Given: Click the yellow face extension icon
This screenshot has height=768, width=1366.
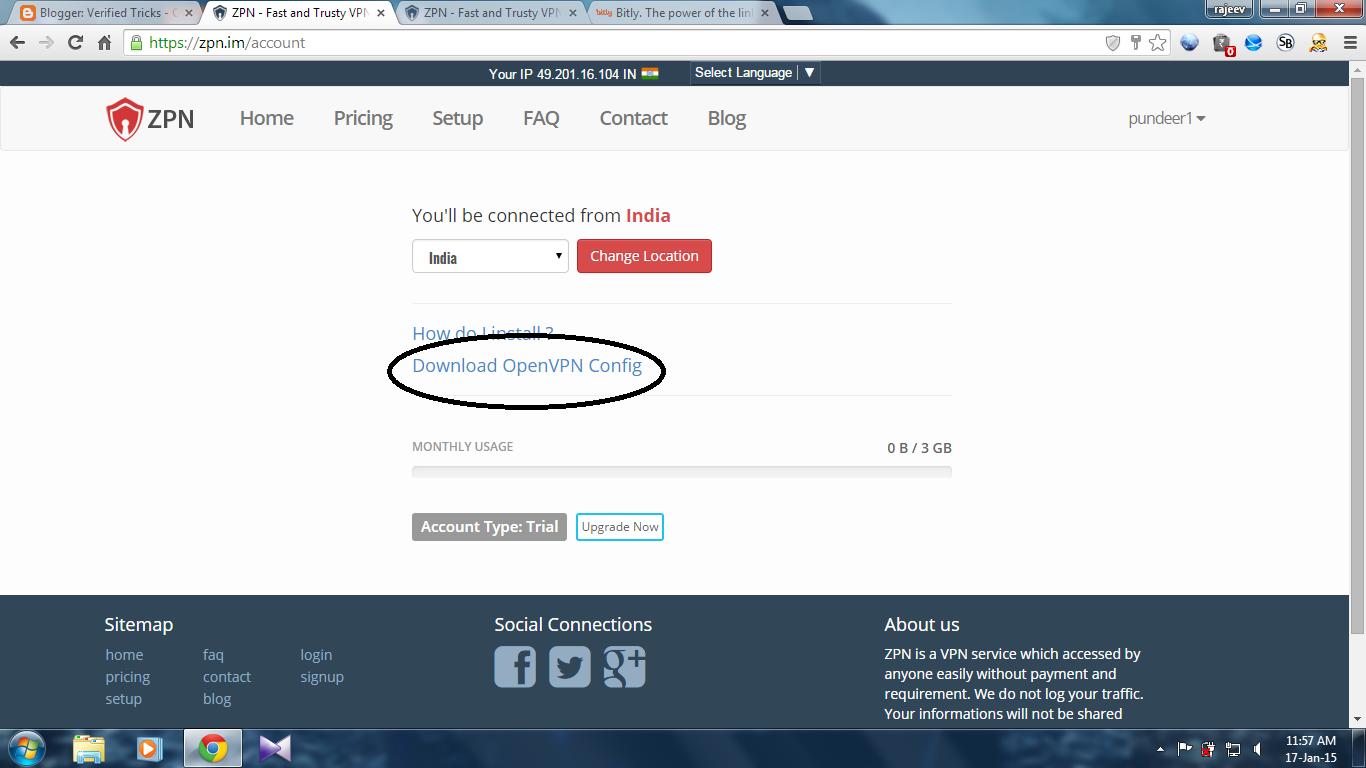Looking at the screenshot, I should pyautogui.click(x=1318, y=43).
